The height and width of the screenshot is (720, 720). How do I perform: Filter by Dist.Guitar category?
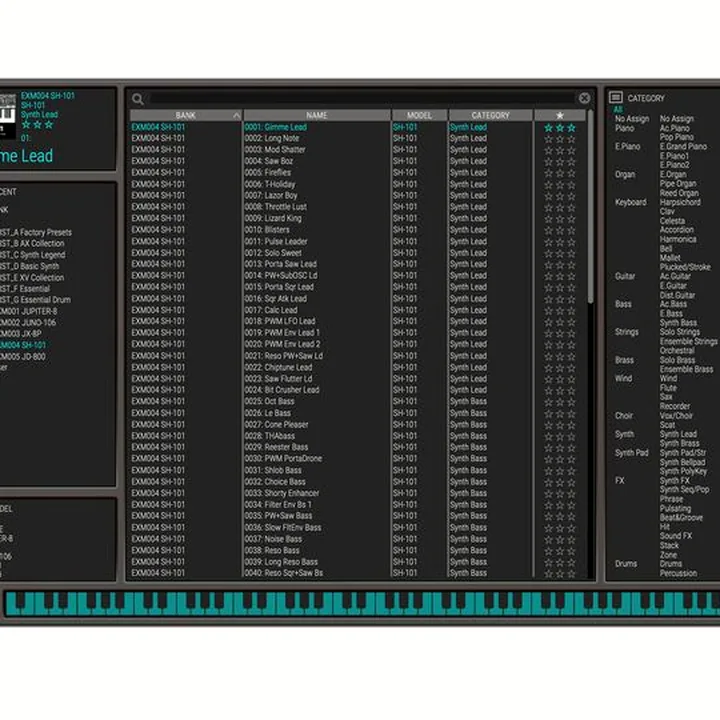coord(677,295)
